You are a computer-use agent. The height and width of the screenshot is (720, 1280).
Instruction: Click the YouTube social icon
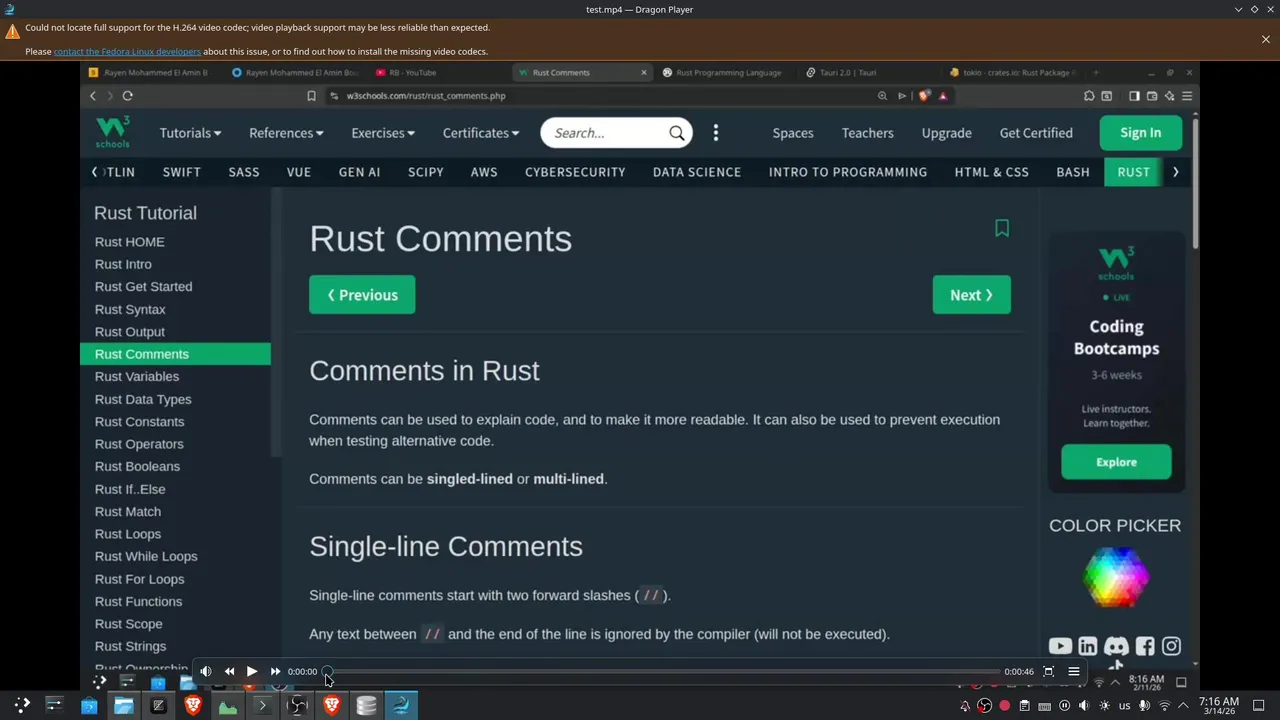(1060, 647)
